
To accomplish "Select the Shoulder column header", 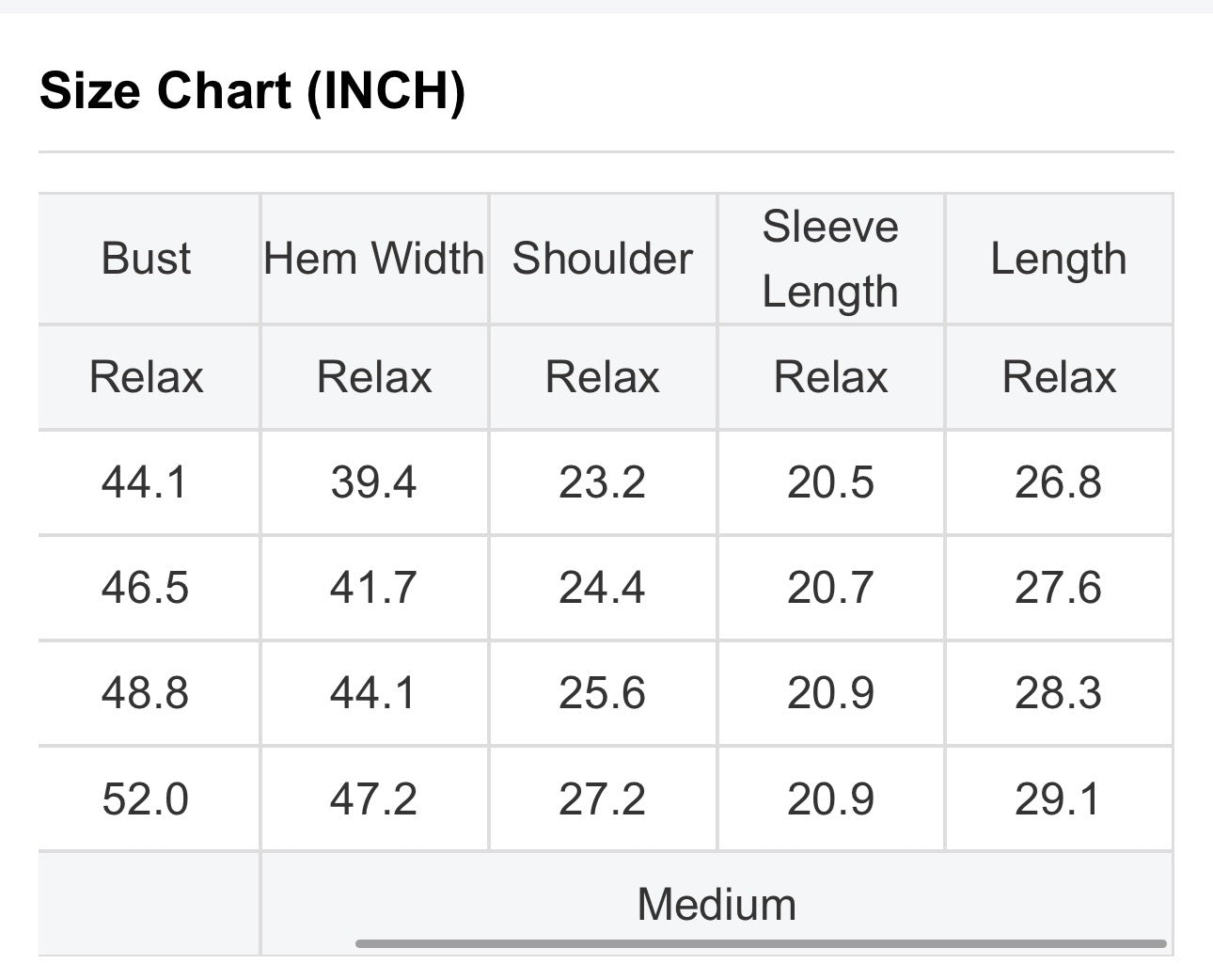I will point(603,259).
